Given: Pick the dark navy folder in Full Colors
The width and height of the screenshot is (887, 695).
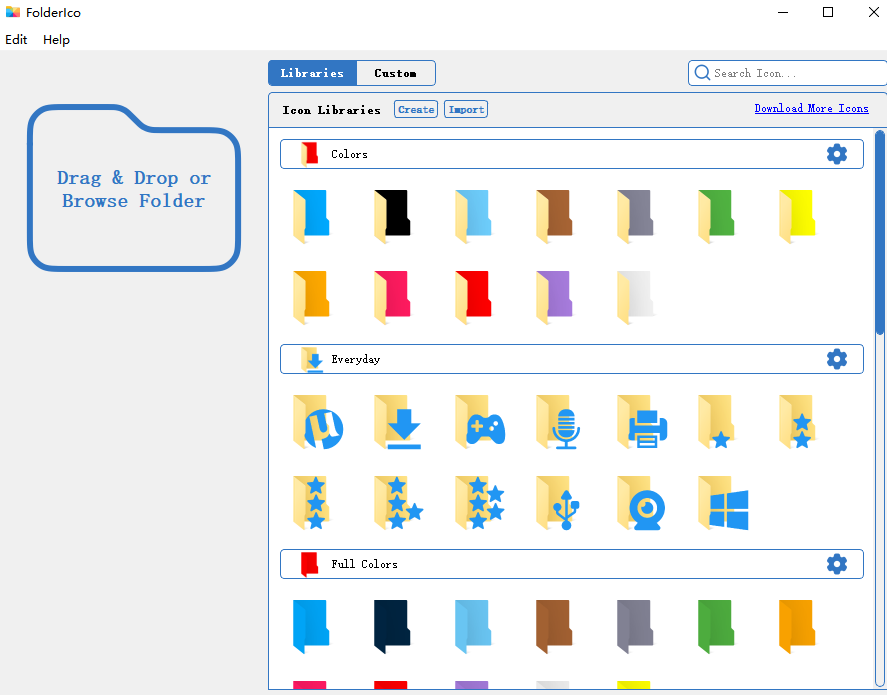Looking at the screenshot, I should point(392,627).
